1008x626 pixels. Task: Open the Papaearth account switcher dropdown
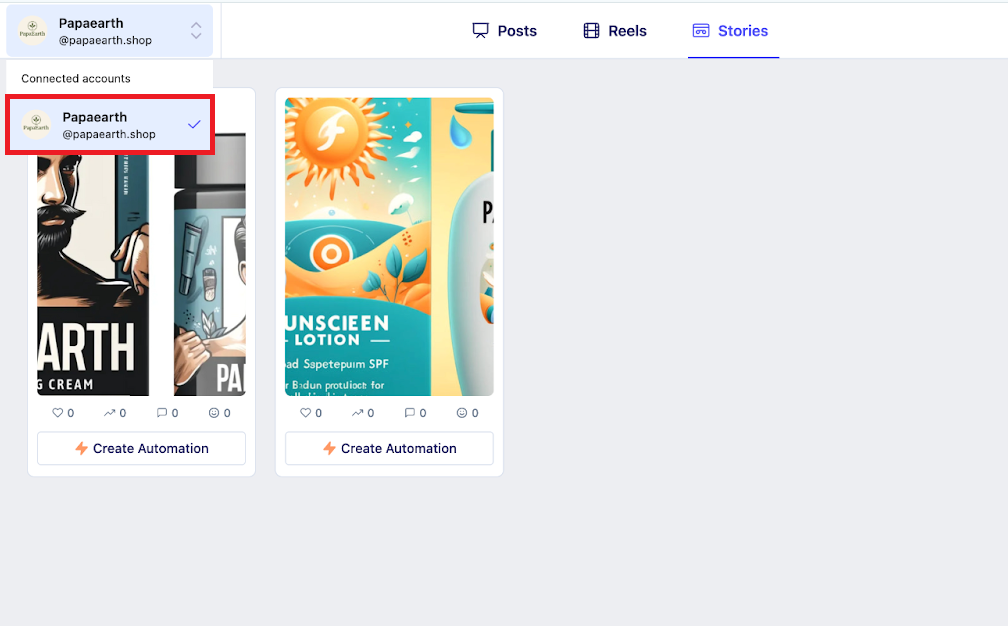pos(109,30)
